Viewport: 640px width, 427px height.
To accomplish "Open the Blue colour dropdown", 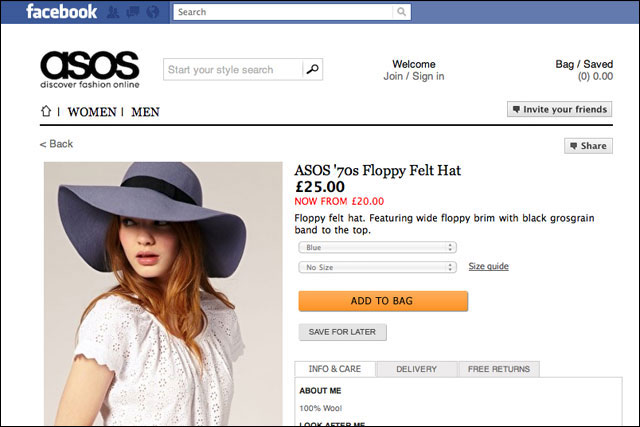I will point(378,247).
